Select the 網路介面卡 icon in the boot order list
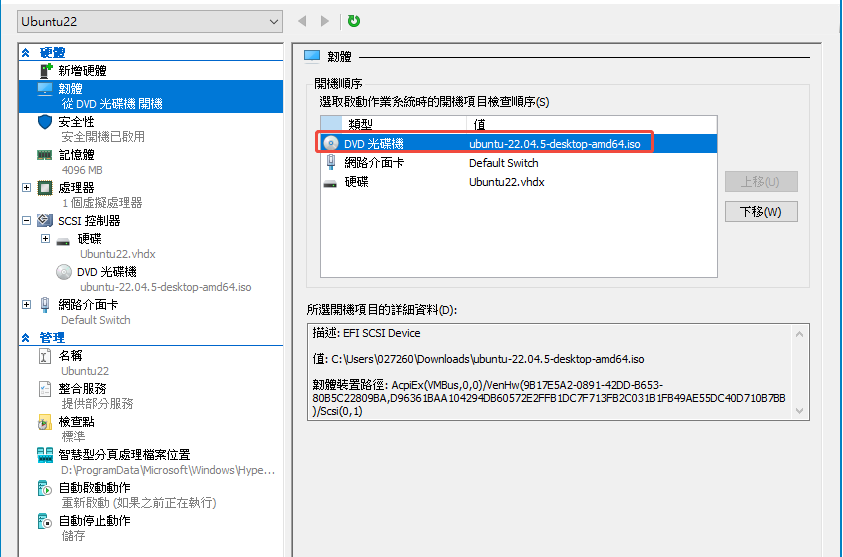The width and height of the screenshot is (843, 557). point(331,163)
